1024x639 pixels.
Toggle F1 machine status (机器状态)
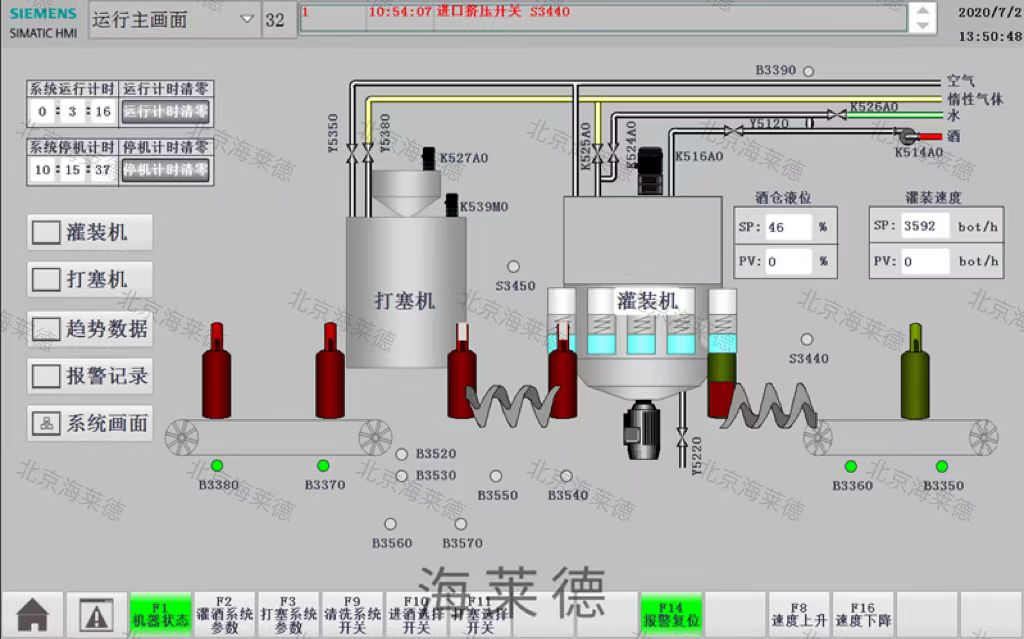point(160,613)
